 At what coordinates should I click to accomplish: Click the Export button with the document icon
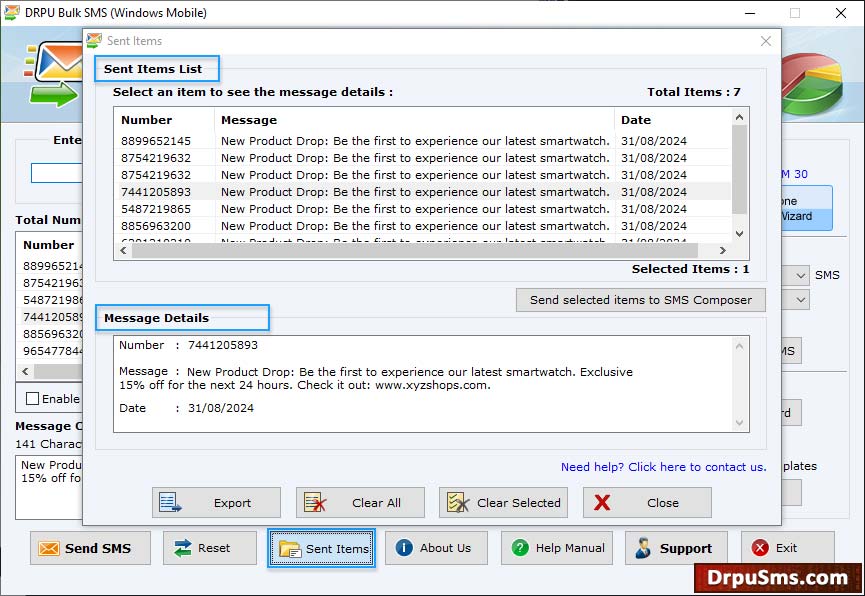[x=216, y=502]
